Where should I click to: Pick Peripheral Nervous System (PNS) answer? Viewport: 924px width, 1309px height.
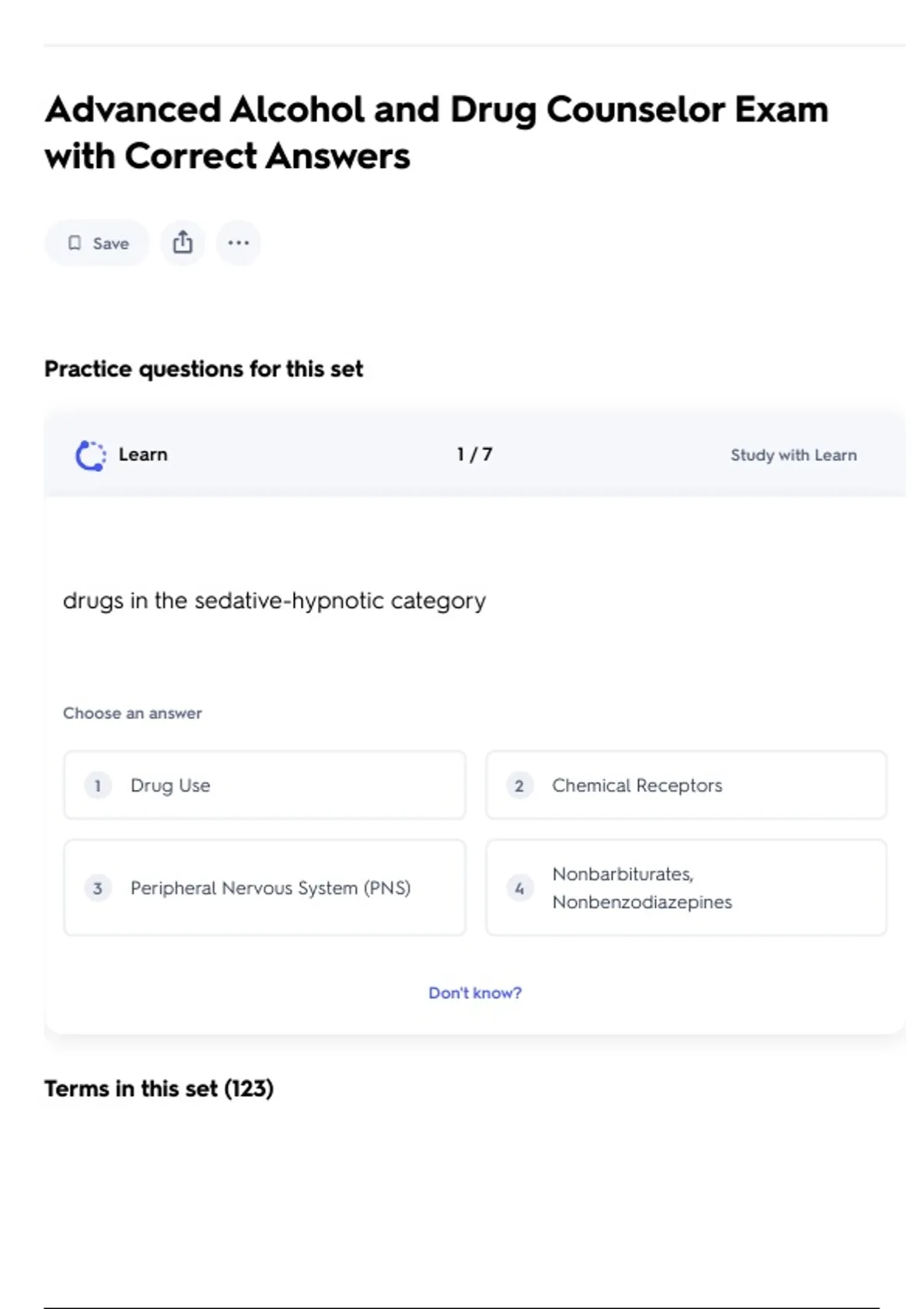point(270,888)
